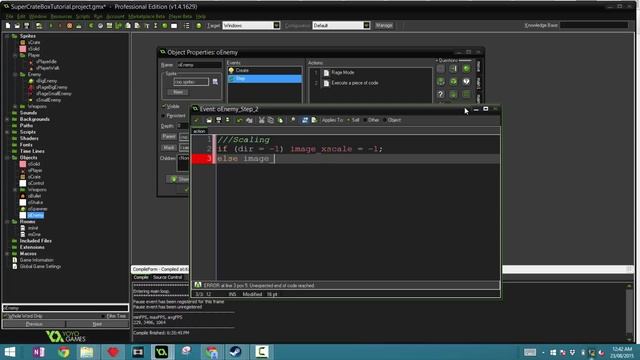This screenshot has height=360, width=640.
Task: Open the Configuration dropdown showing Default
Action: tap(366, 25)
